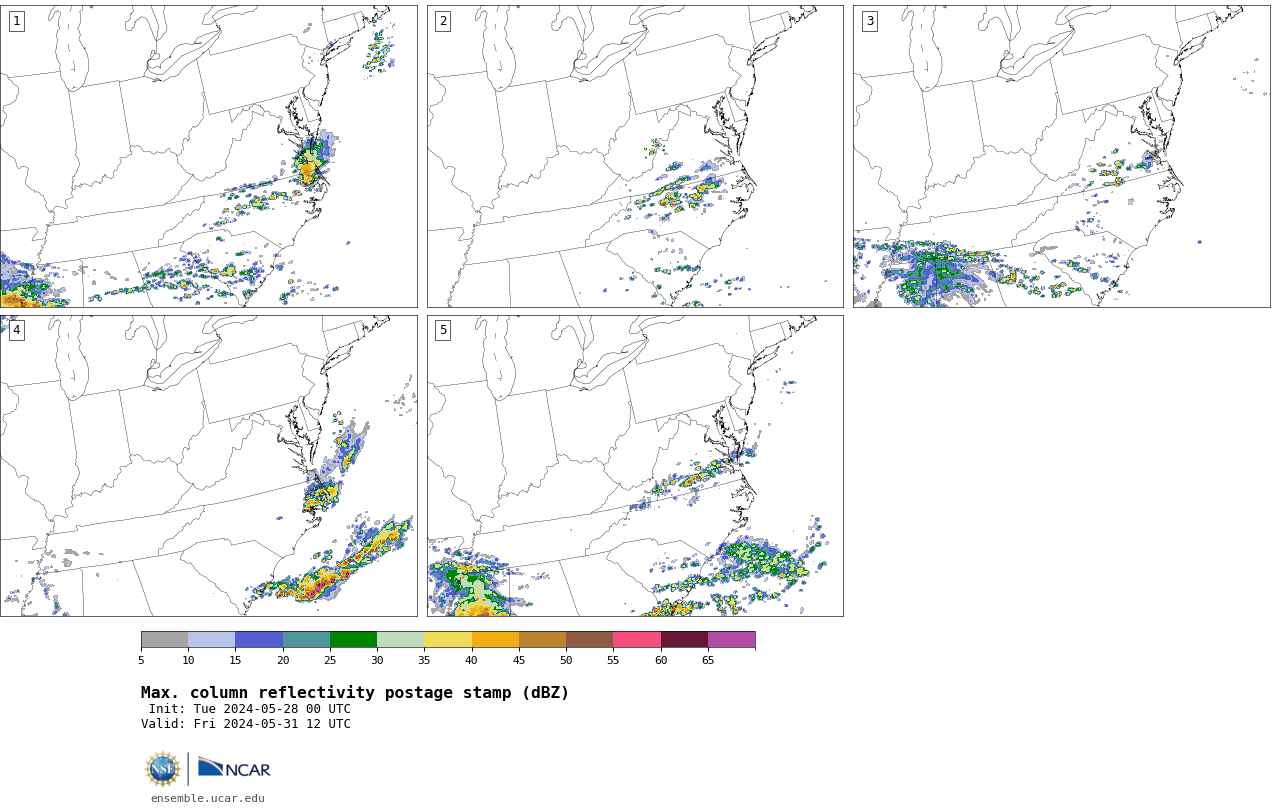Click the Valid: Fri 2024-05-31 12 UTC line
Screen dimensions: 1280x809
tap(246, 724)
